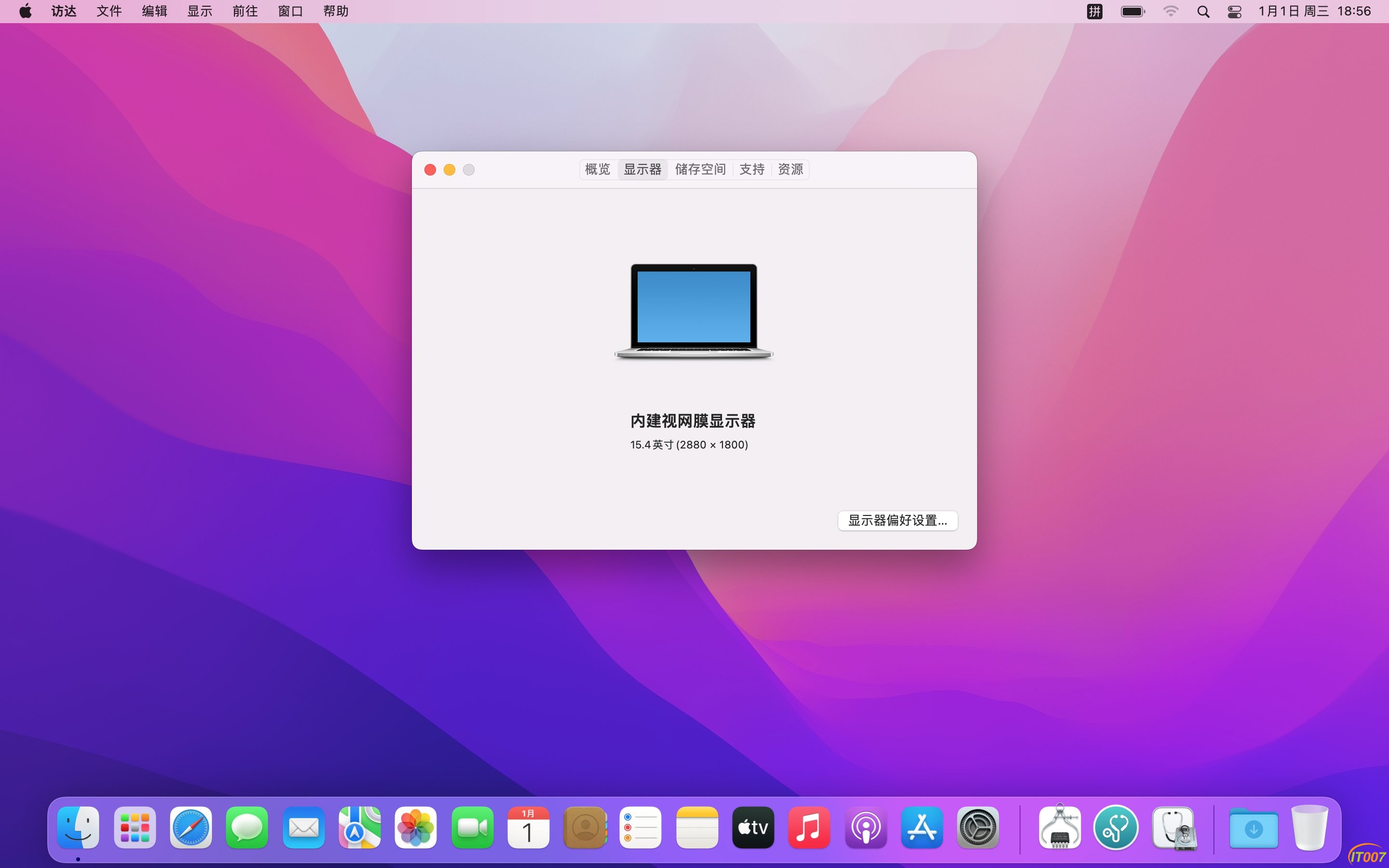Launch FaceTime from the Dock
Viewport: 1389px width, 868px height.
(x=472, y=827)
